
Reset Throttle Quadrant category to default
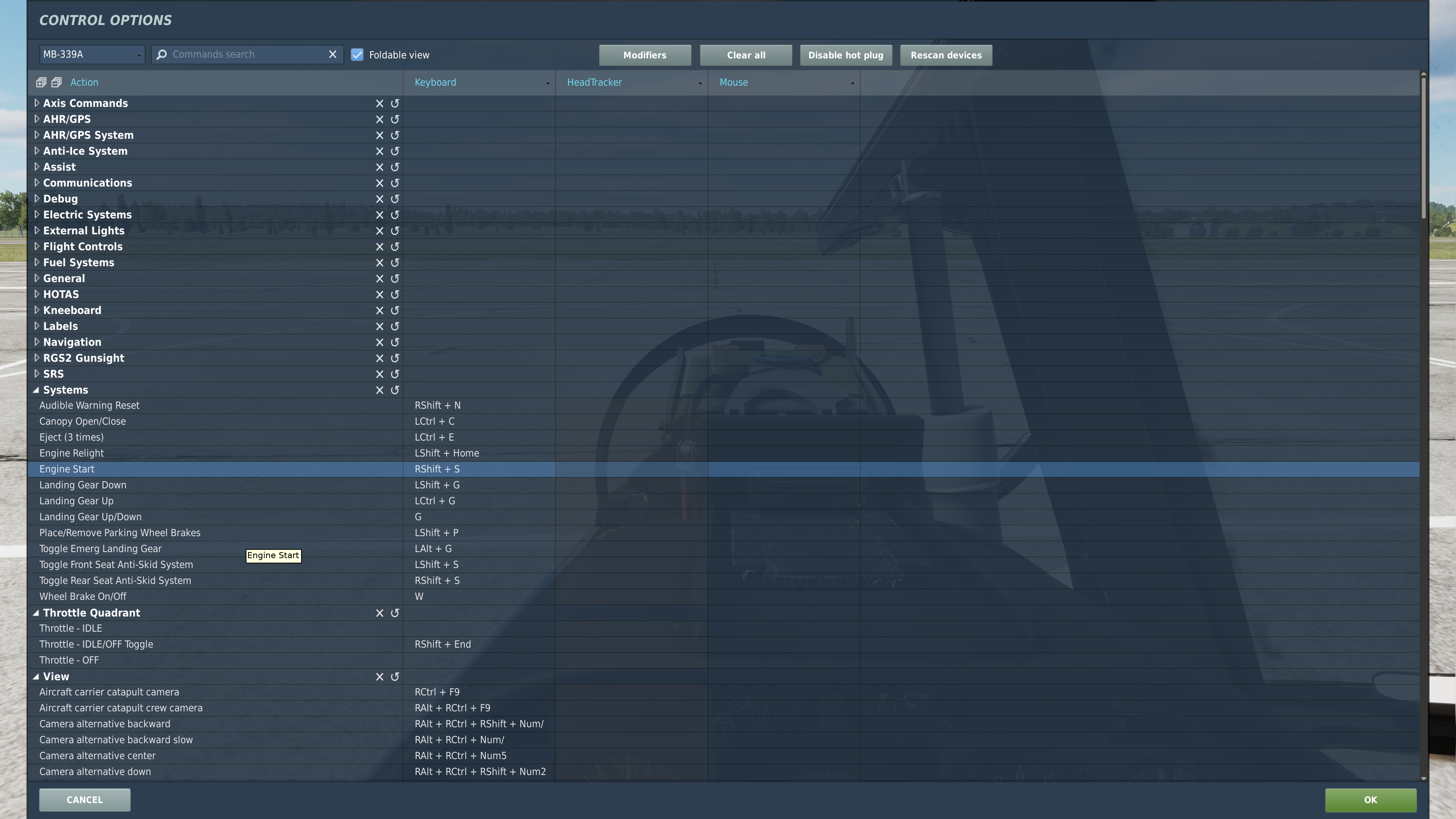tap(395, 613)
